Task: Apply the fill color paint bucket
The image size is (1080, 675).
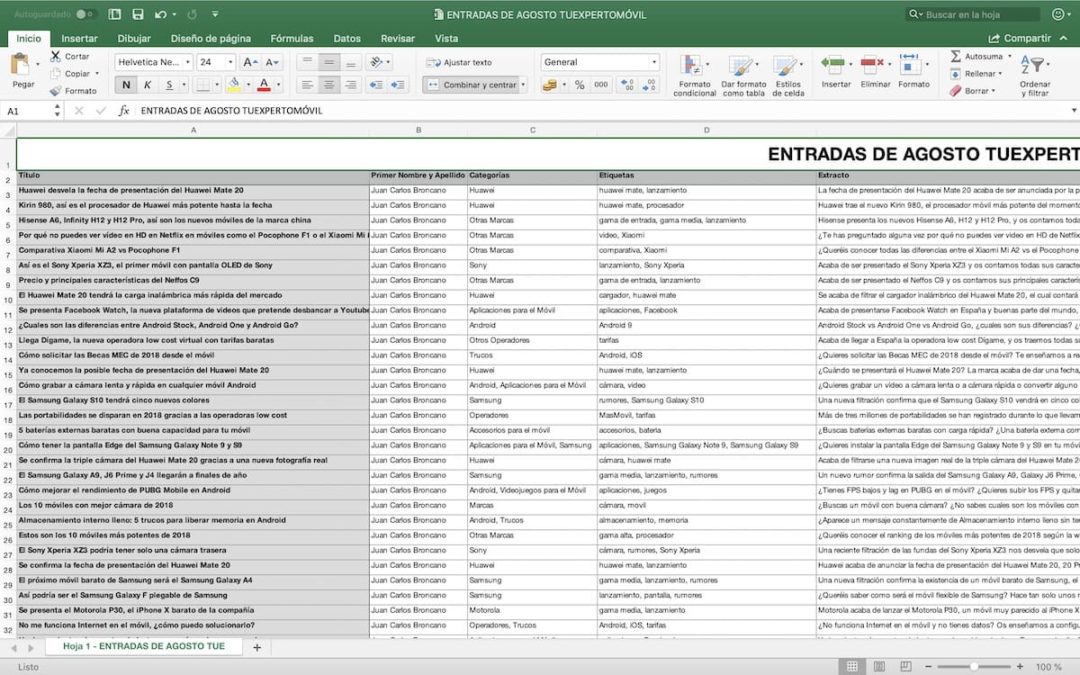Action: pos(235,85)
